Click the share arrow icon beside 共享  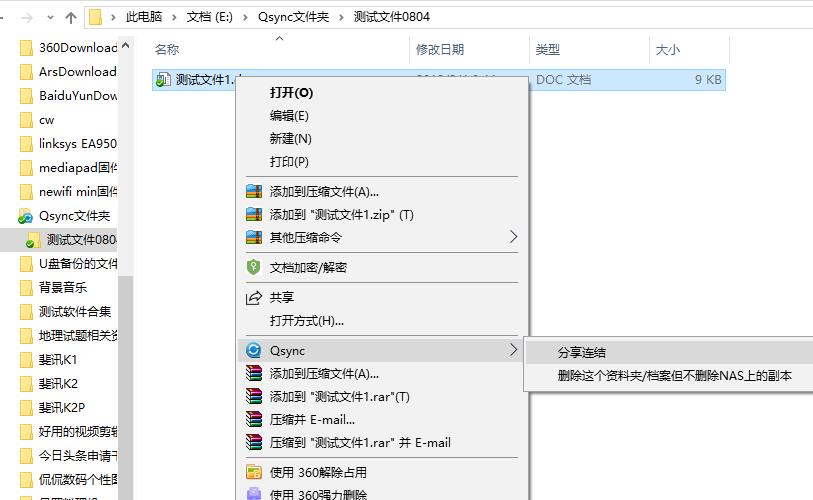(x=254, y=298)
